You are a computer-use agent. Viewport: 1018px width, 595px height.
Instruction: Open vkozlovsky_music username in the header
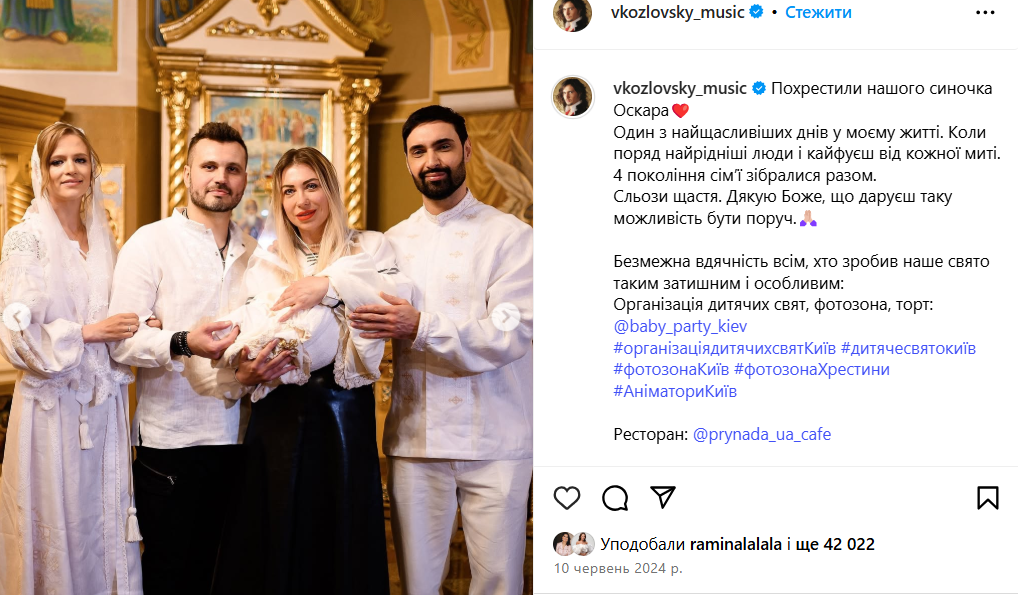point(677,12)
